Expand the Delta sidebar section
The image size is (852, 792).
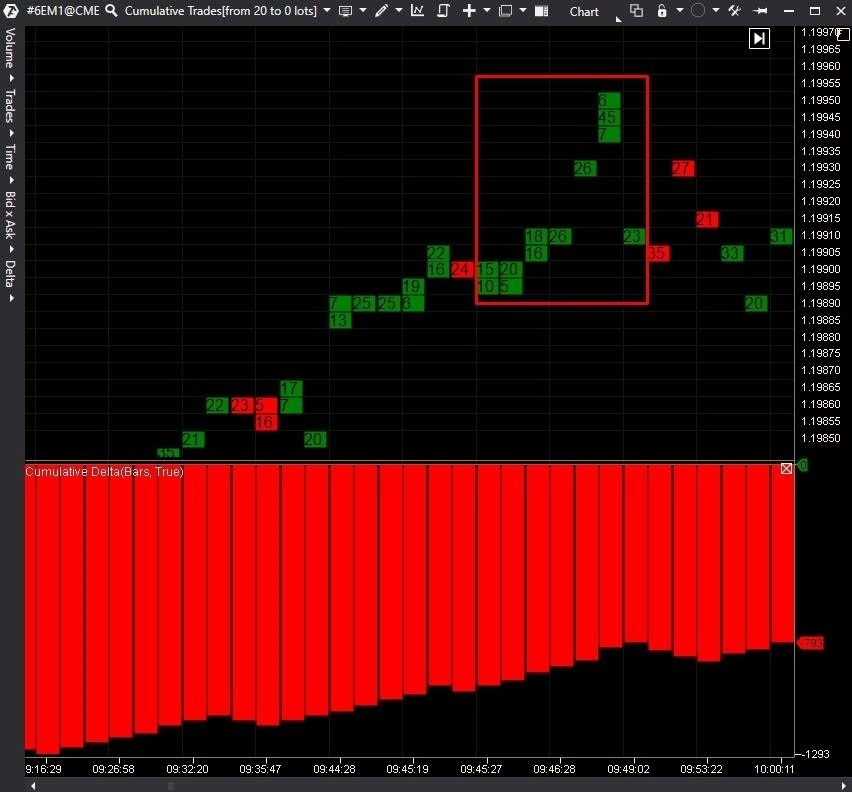point(10,276)
